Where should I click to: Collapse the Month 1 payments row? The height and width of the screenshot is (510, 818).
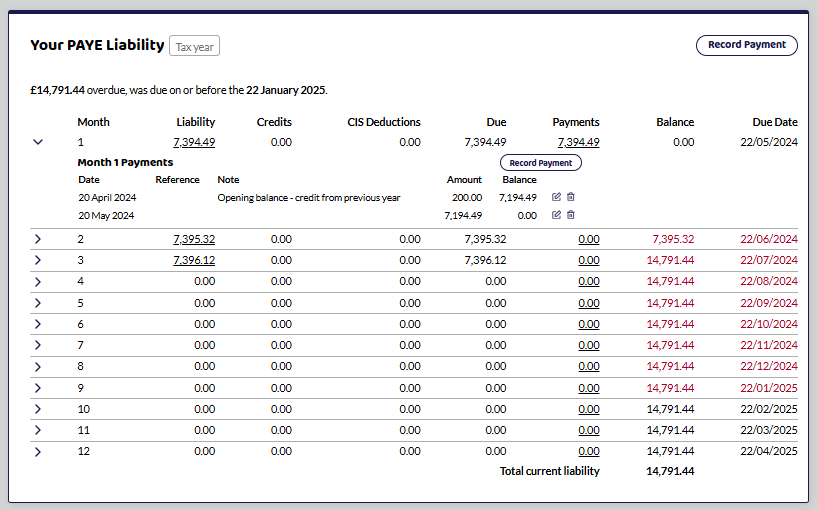click(x=38, y=142)
